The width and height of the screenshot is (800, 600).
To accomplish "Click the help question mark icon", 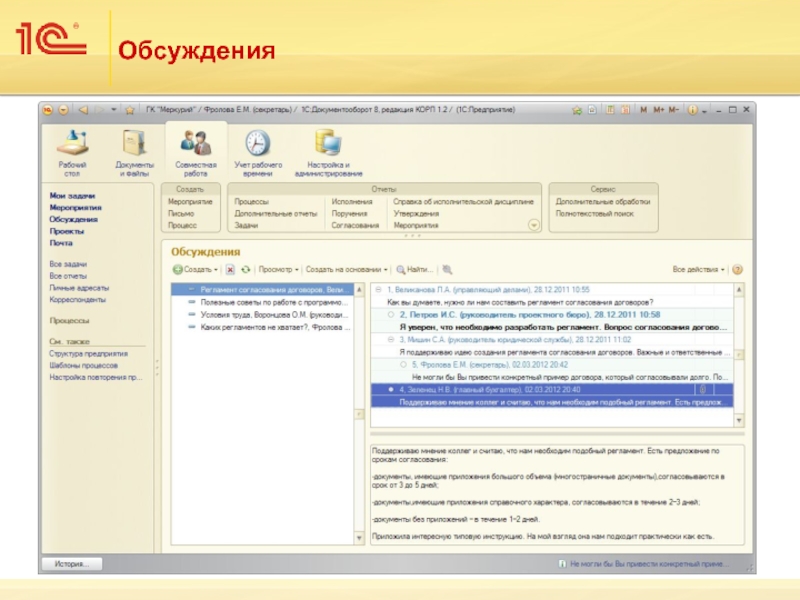I will pos(738,270).
